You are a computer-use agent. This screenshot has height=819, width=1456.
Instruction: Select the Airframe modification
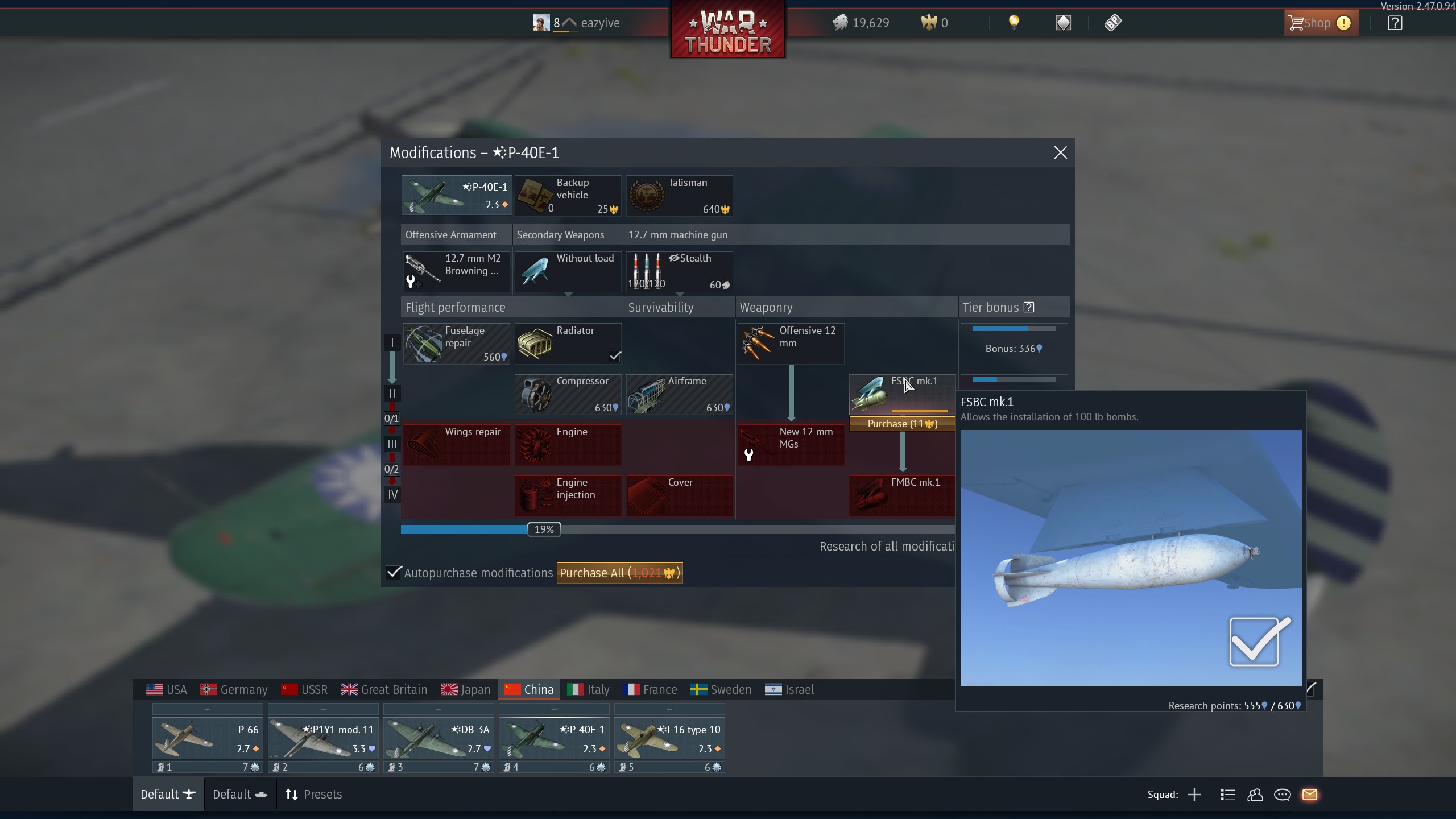pyautogui.click(x=680, y=394)
